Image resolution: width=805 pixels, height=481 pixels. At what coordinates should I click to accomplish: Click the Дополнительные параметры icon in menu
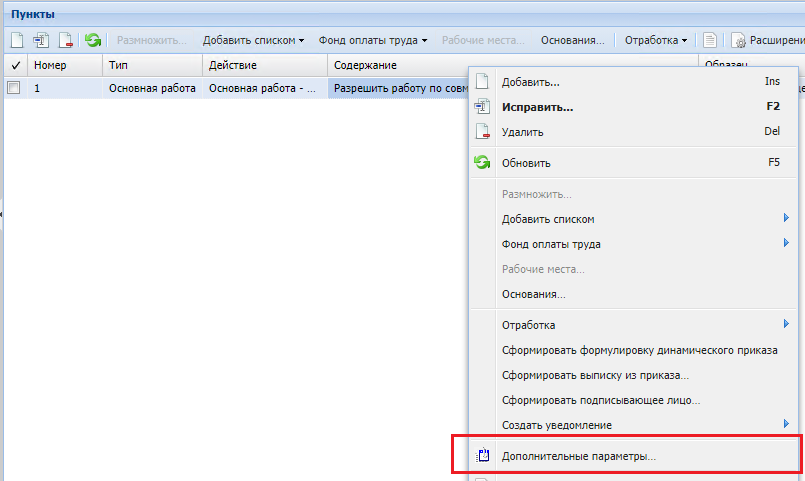pos(482,456)
